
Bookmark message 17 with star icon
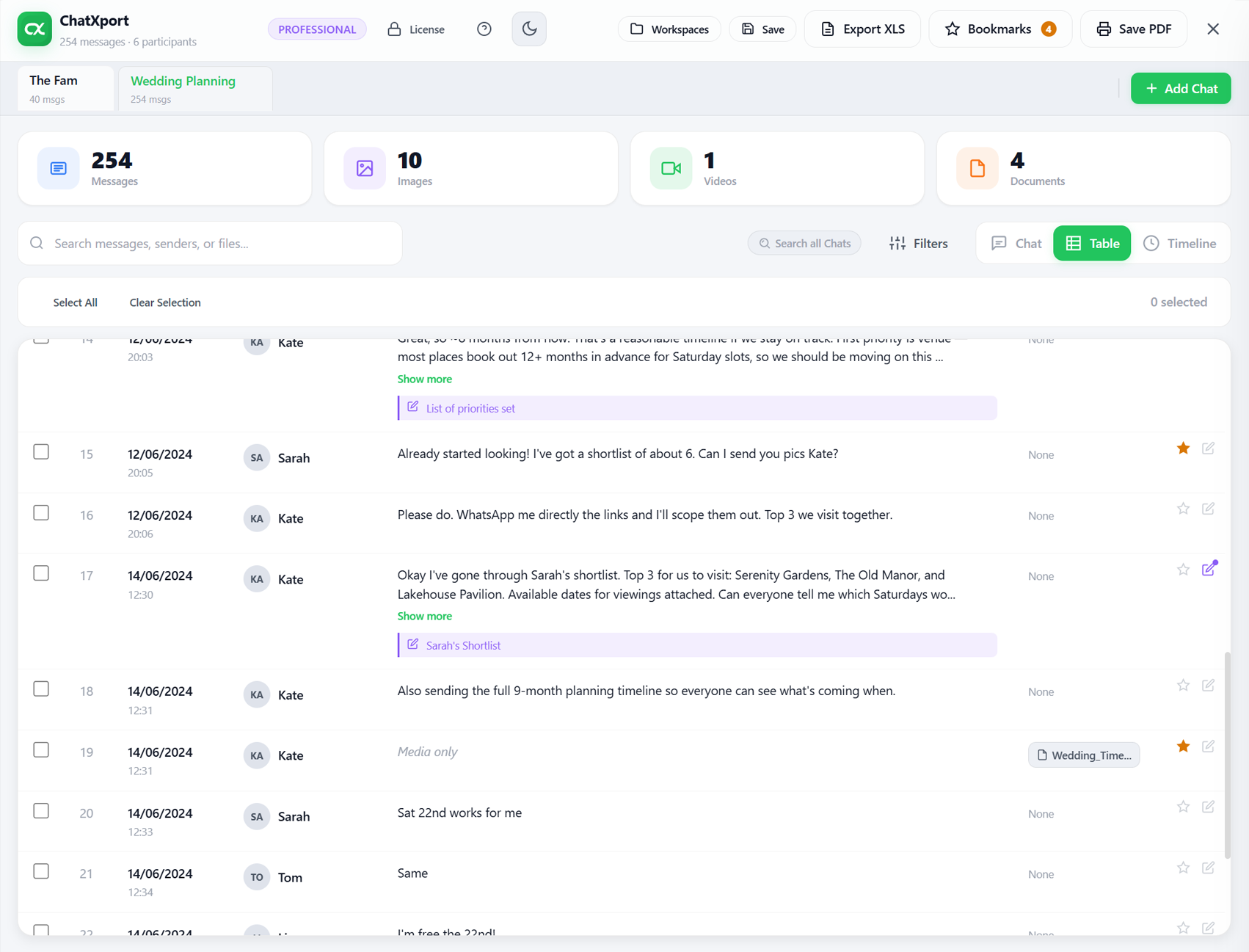coord(1183,570)
